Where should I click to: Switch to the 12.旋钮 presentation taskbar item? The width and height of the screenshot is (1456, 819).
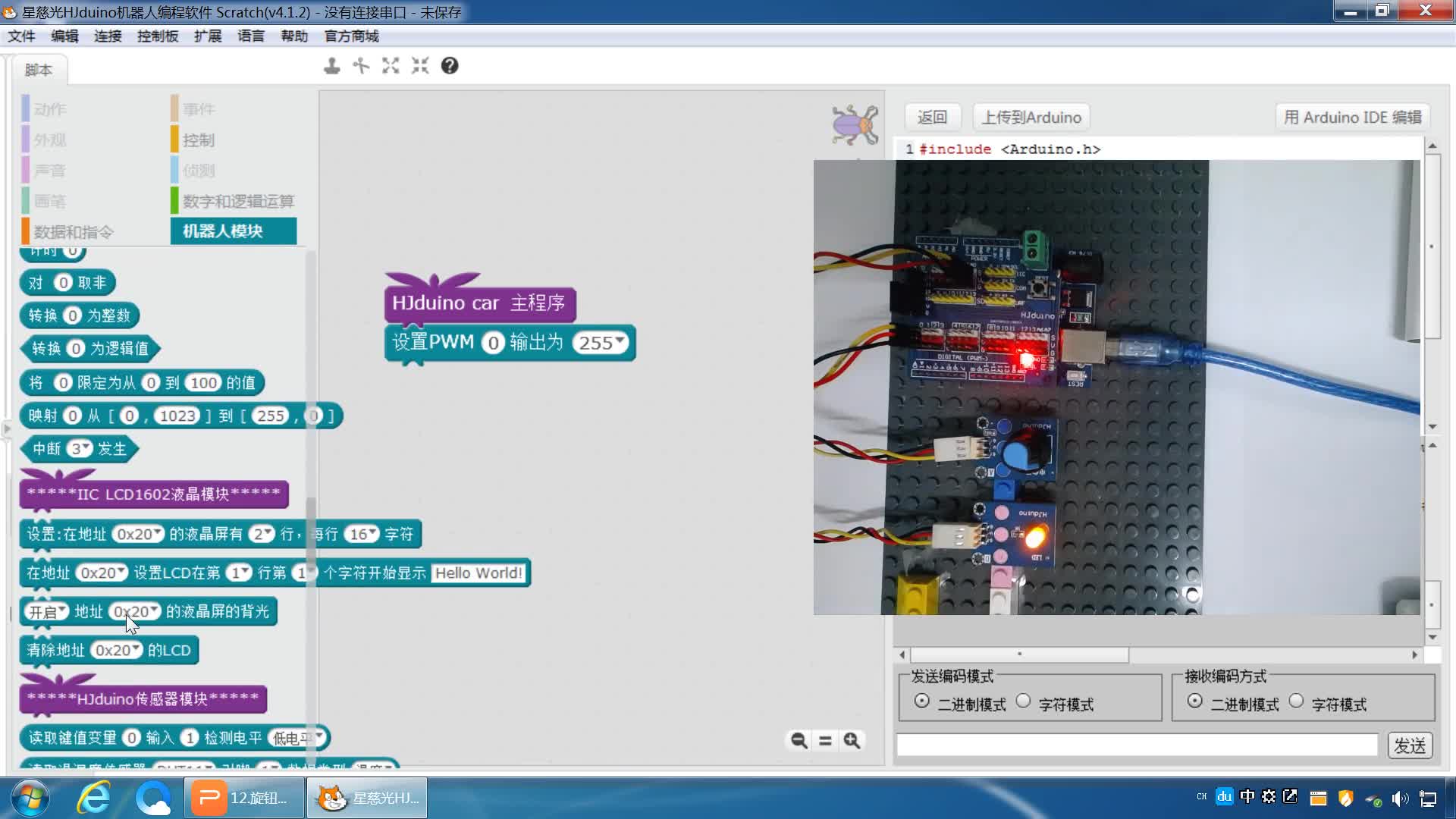point(244,798)
